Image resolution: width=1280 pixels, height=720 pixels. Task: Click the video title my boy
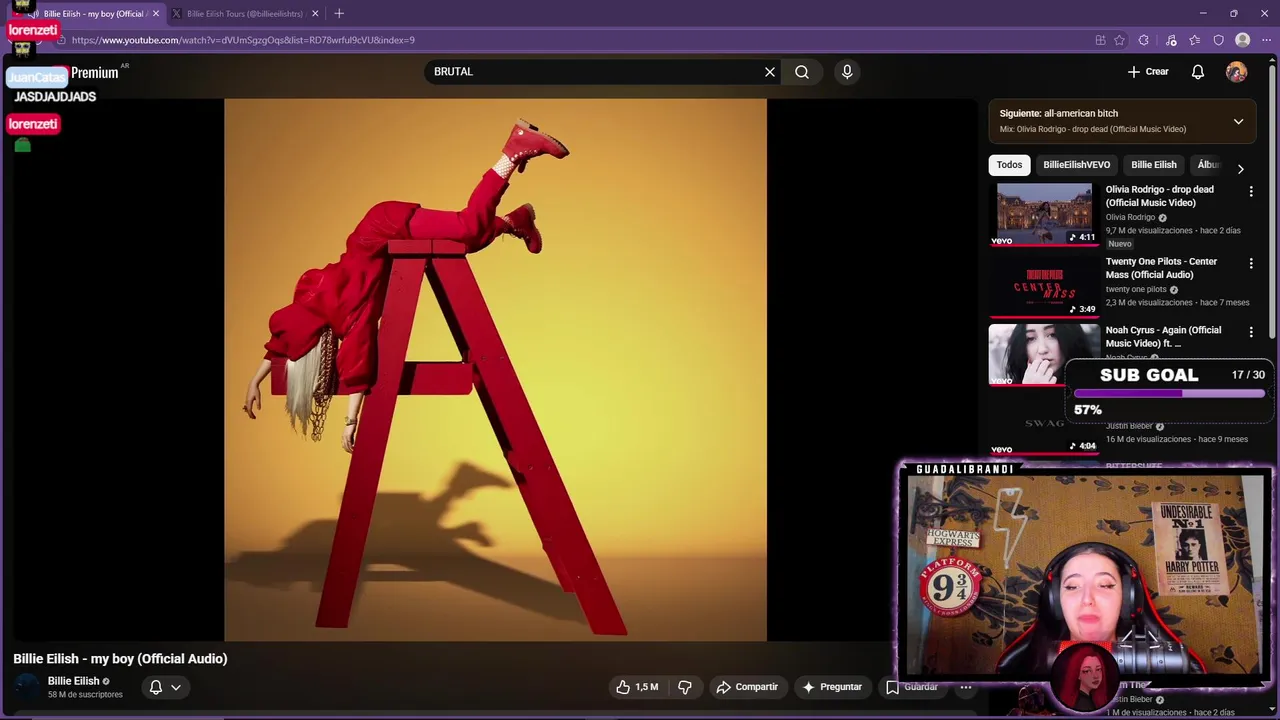120,659
